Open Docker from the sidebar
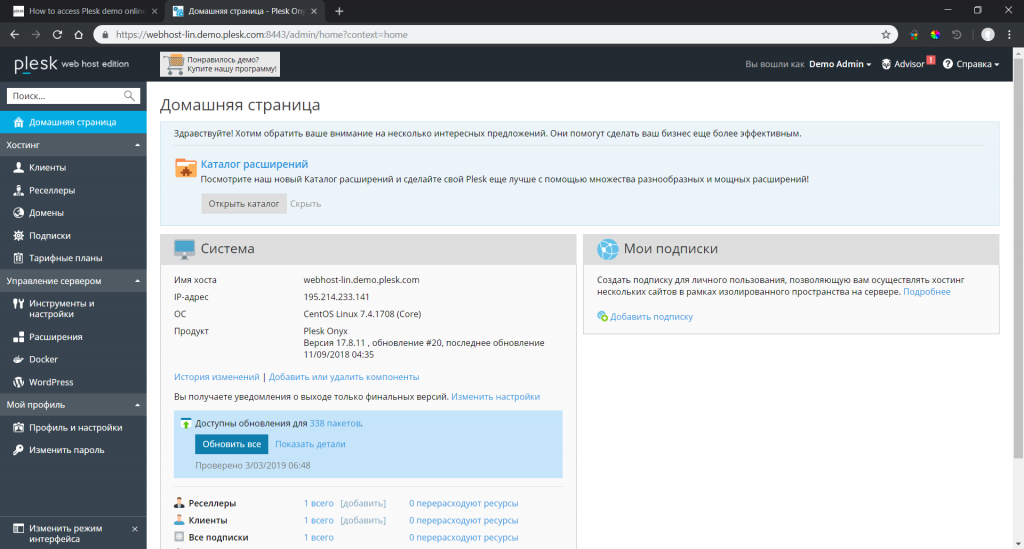 coord(43,359)
